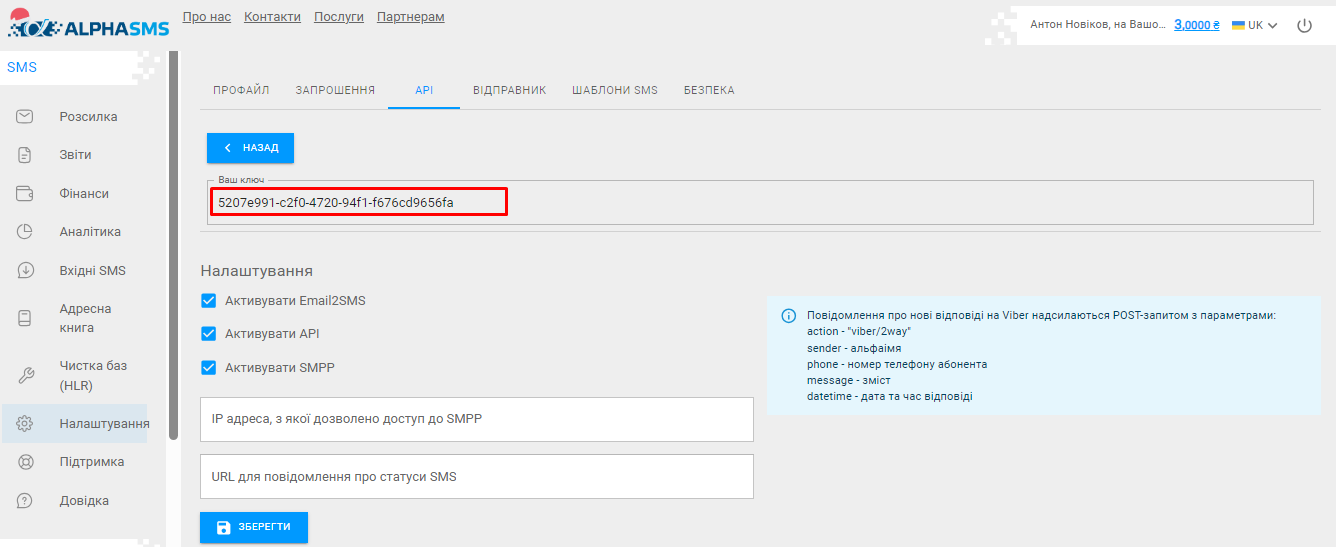Open the Підтримка lifebuoy icon
The width and height of the screenshot is (1336, 547).
tap(26, 462)
